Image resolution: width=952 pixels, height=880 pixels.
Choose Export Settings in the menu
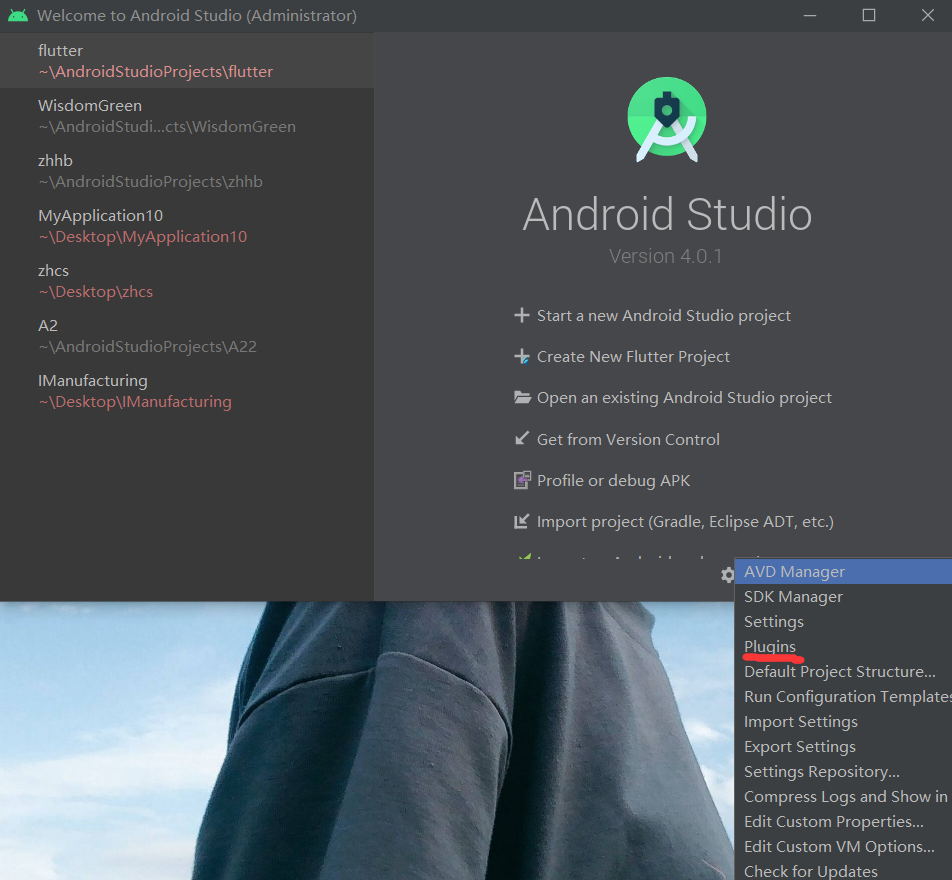tap(843, 746)
